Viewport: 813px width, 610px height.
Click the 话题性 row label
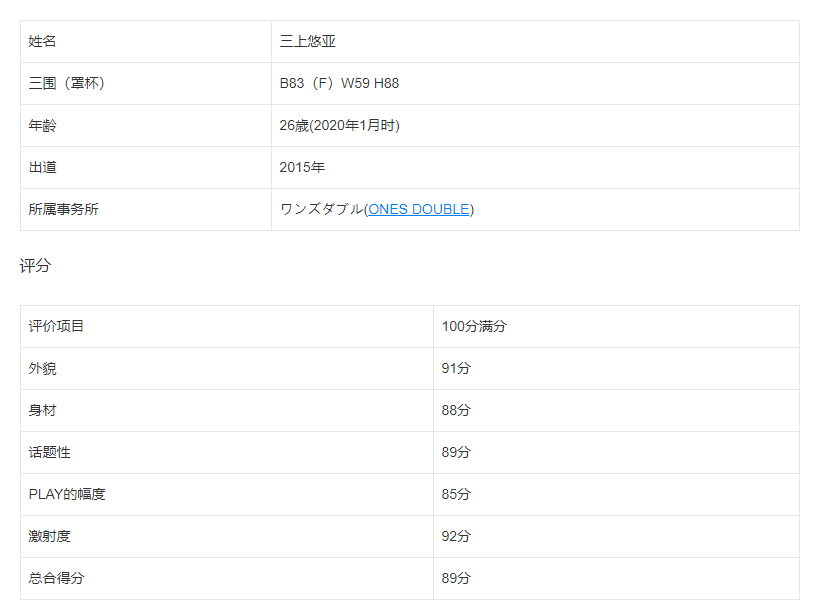50,452
